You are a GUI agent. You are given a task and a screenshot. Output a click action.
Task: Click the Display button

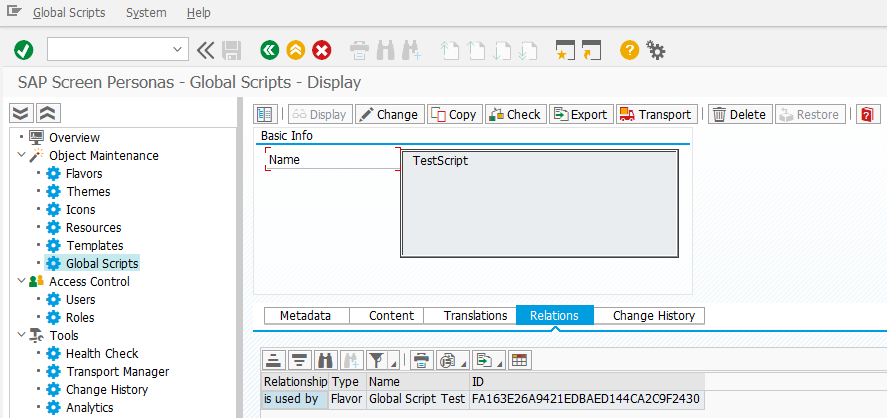click(321, 114)
